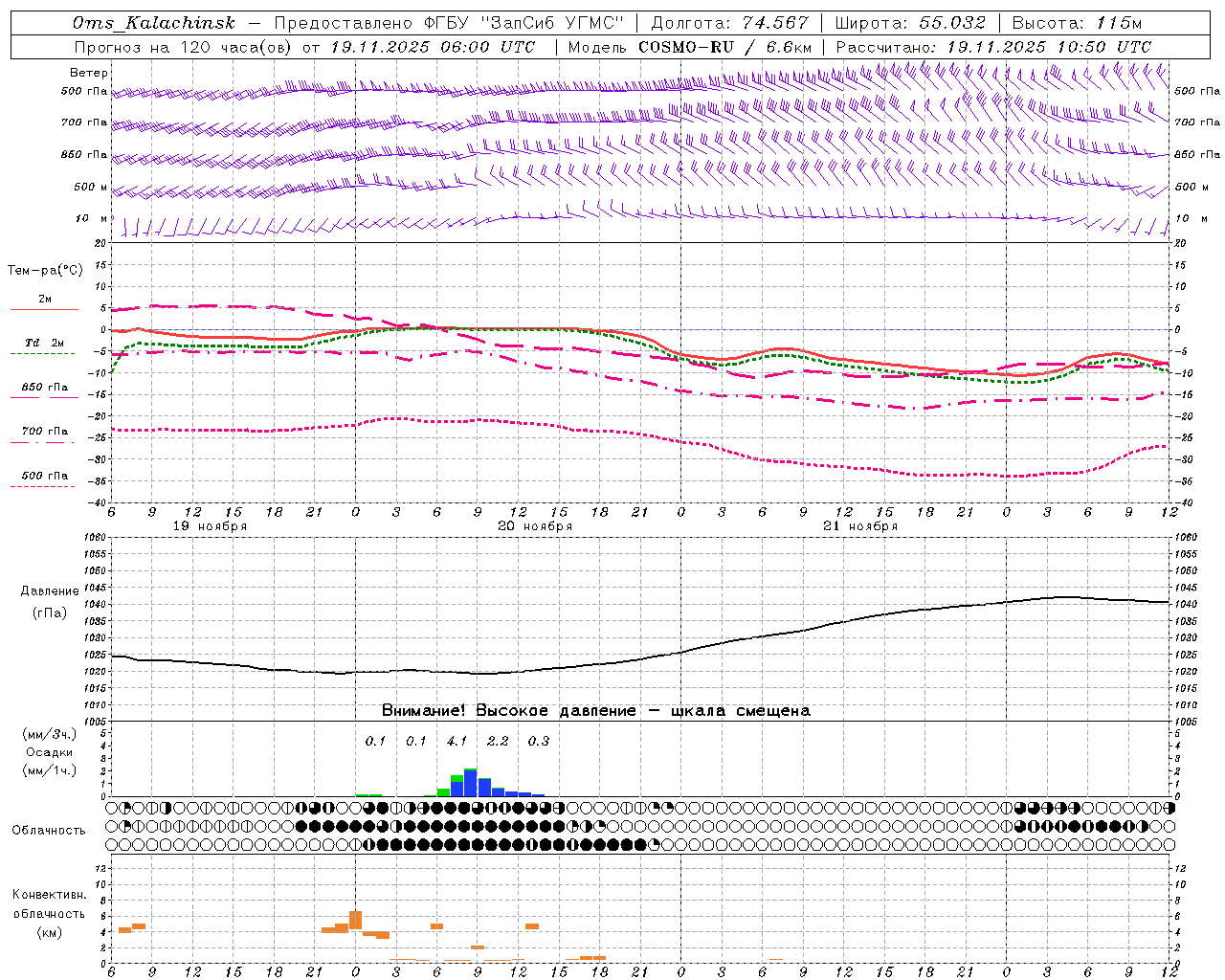
Task: Click the Td 2м dew point legend entry
Action: (x=44, y=345)
